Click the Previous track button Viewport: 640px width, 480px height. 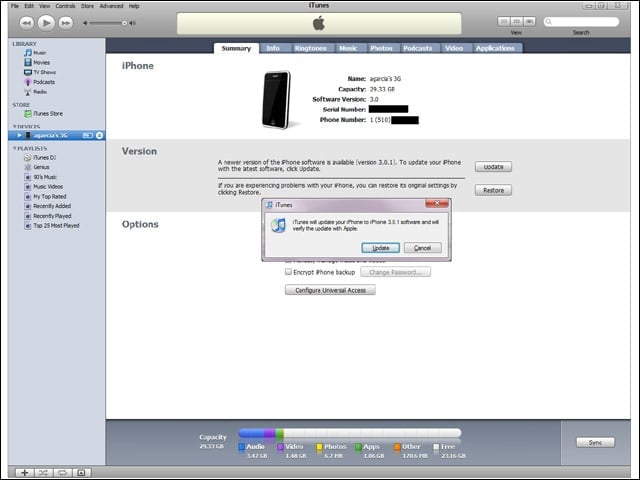click(x=27, y=23)
